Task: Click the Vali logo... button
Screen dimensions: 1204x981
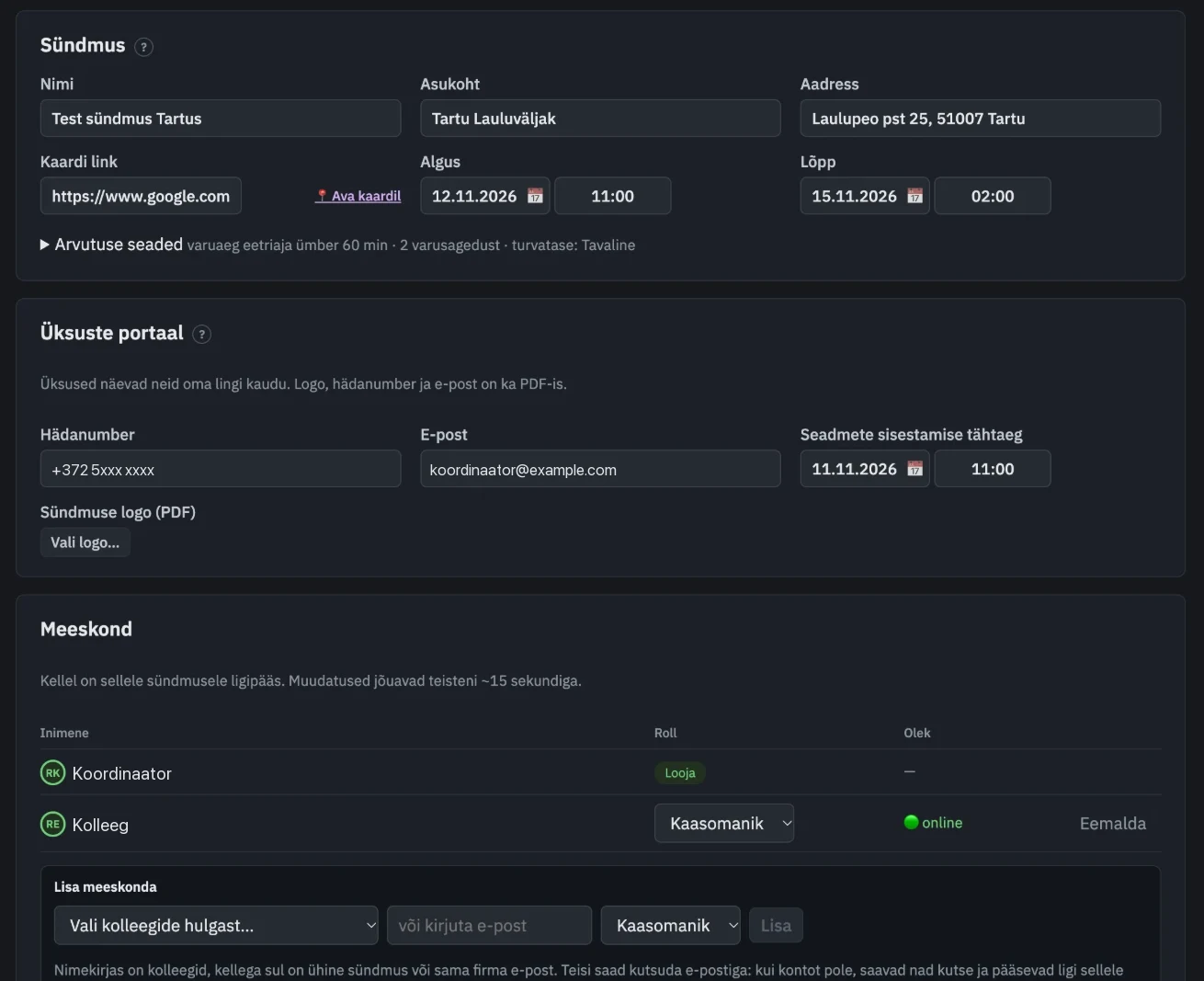Action: click(85, 542)
